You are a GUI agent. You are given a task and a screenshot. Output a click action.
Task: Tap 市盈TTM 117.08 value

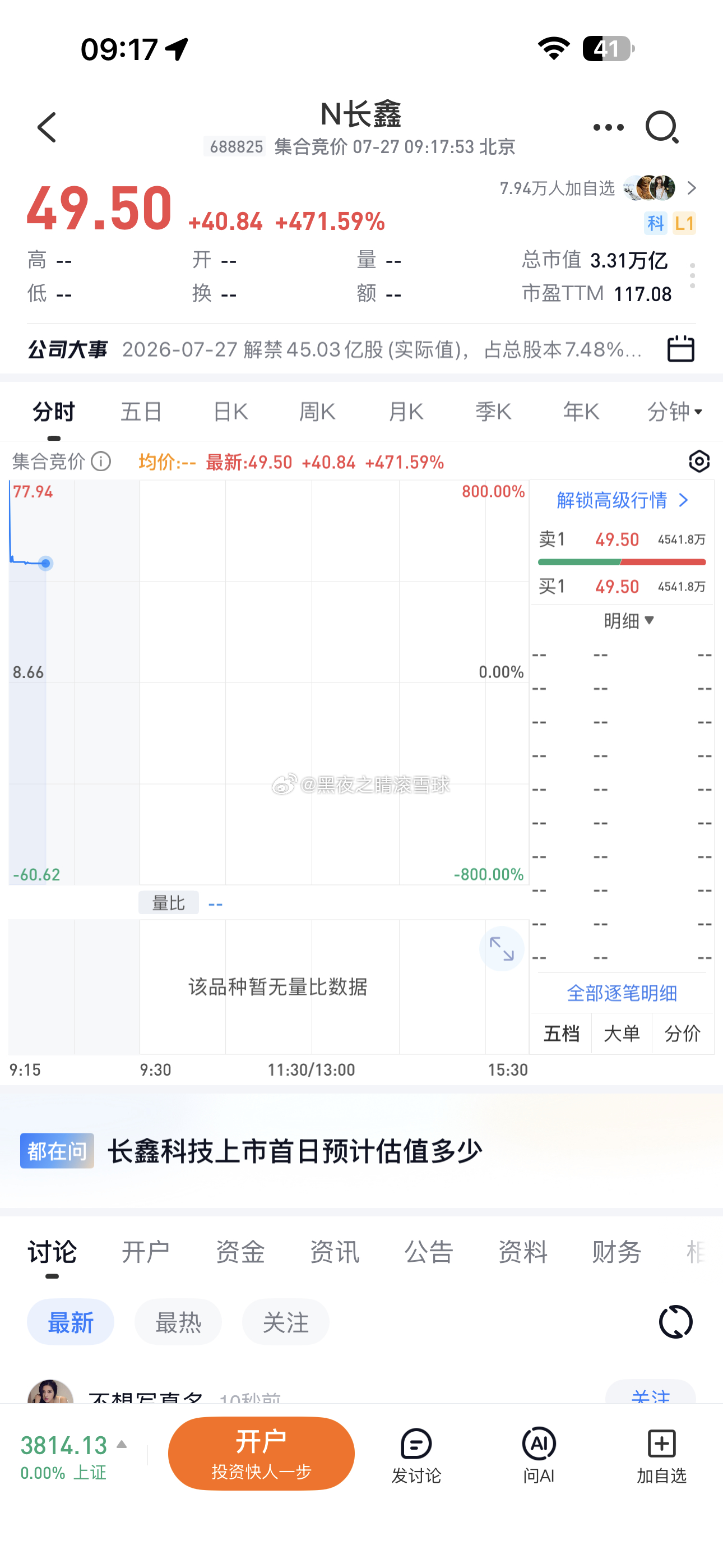point(596,294)
